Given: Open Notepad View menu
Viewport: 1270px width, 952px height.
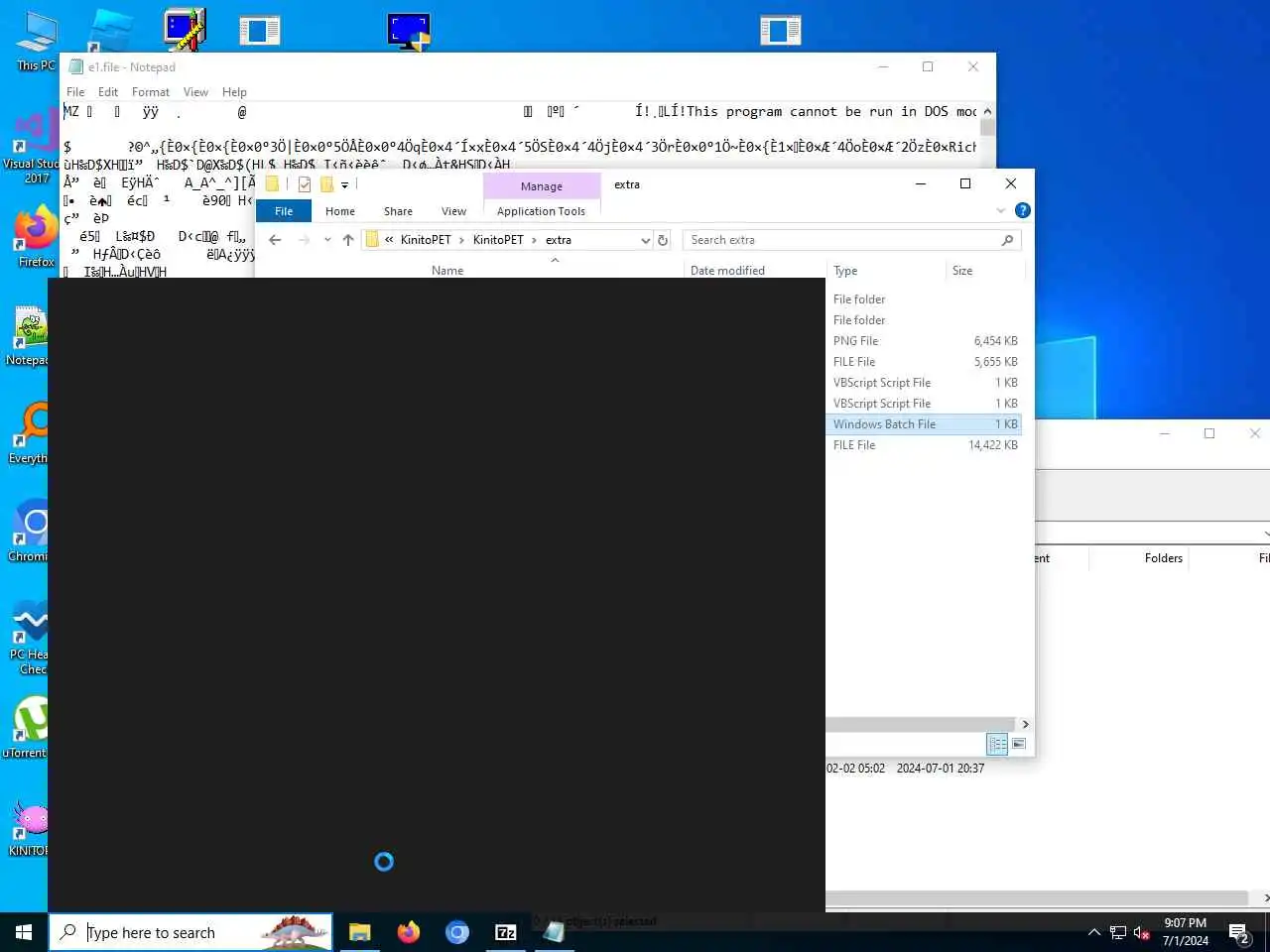Looking at the screenshot, I should click(195, 92).
